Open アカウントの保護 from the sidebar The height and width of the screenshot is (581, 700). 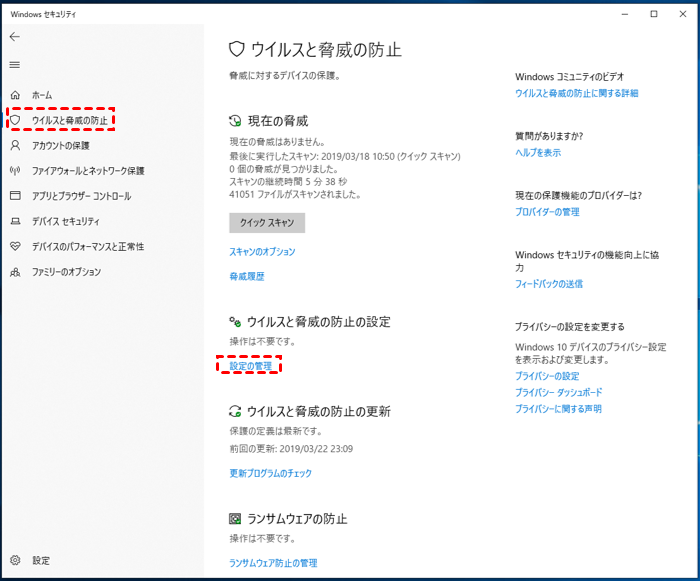click(x=61, y=146)
